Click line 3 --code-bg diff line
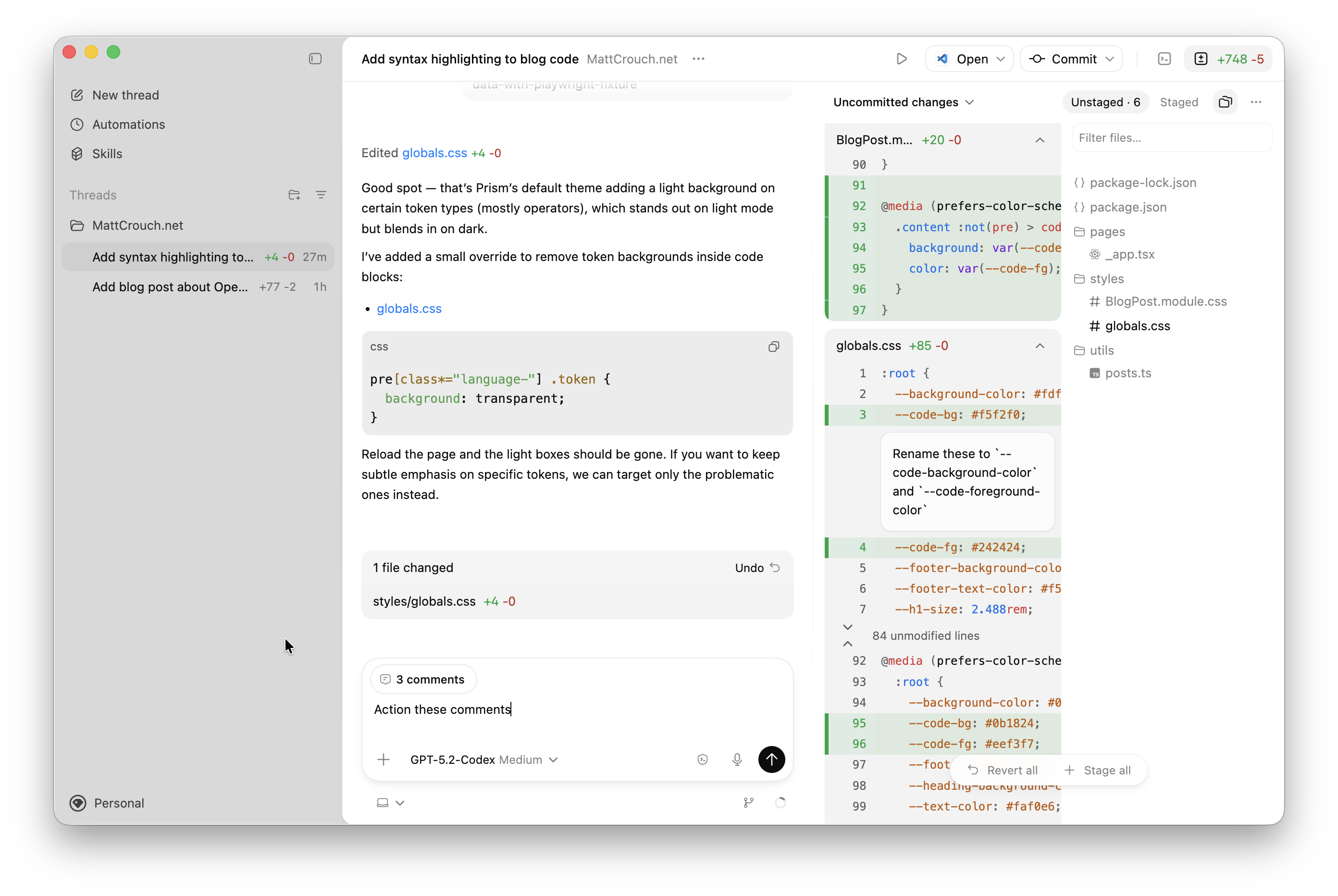 [x=942, y=415]
